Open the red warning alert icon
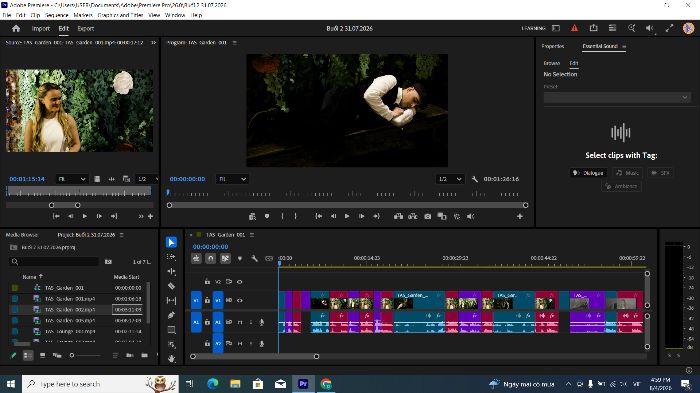This screenshot has height=393, width=700. point(575,28)
